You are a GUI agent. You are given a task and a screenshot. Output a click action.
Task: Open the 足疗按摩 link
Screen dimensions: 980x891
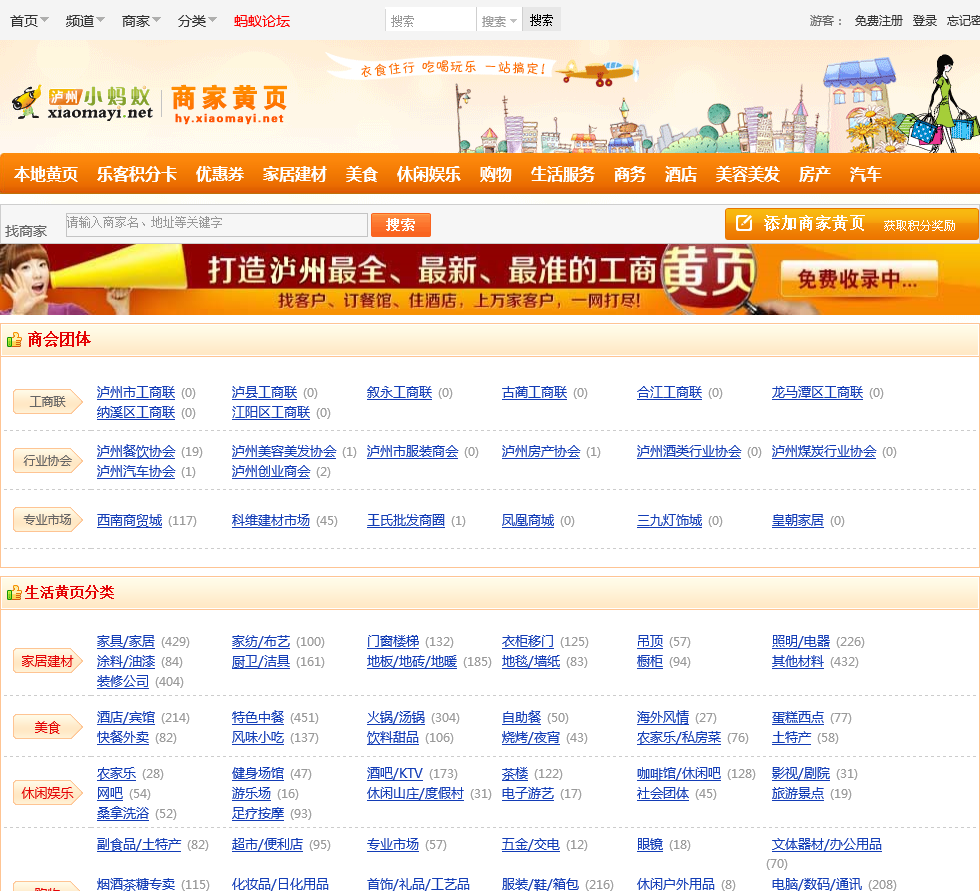coord(258,814)
